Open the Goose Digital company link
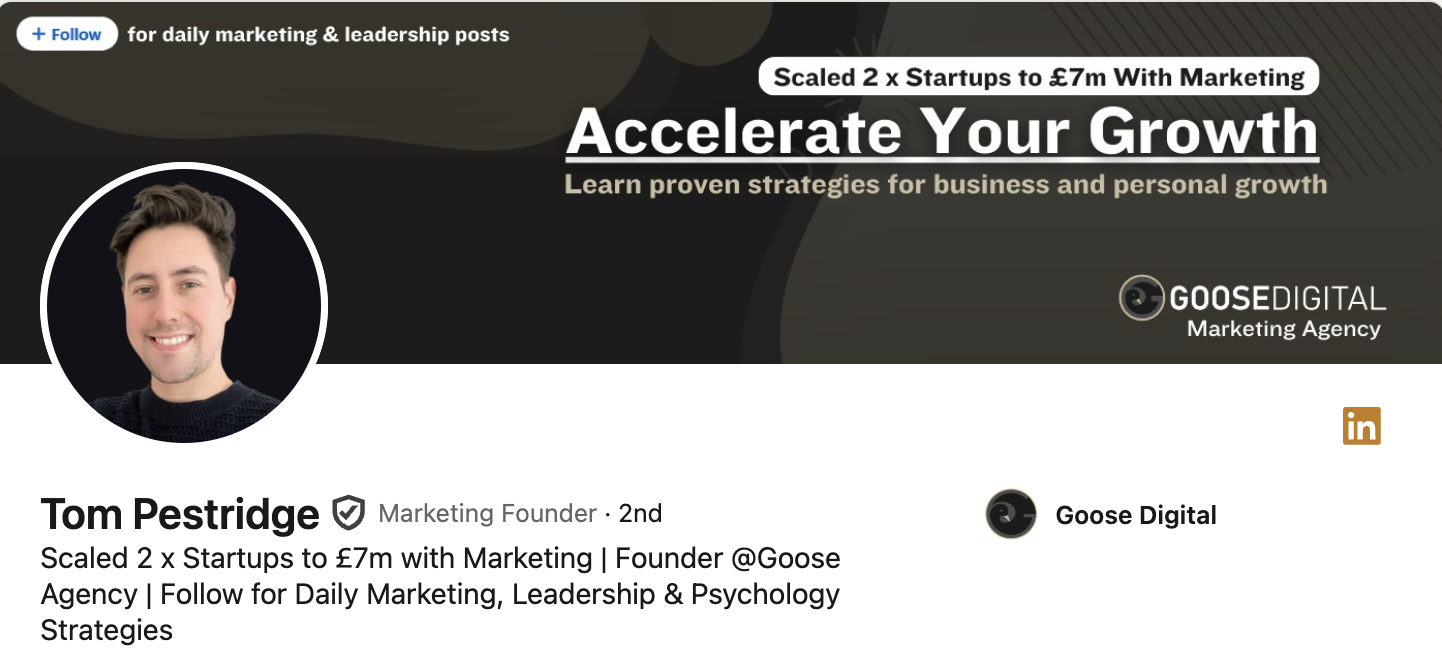Viewport: 1442px width, 656px height. pos(1136,516)
